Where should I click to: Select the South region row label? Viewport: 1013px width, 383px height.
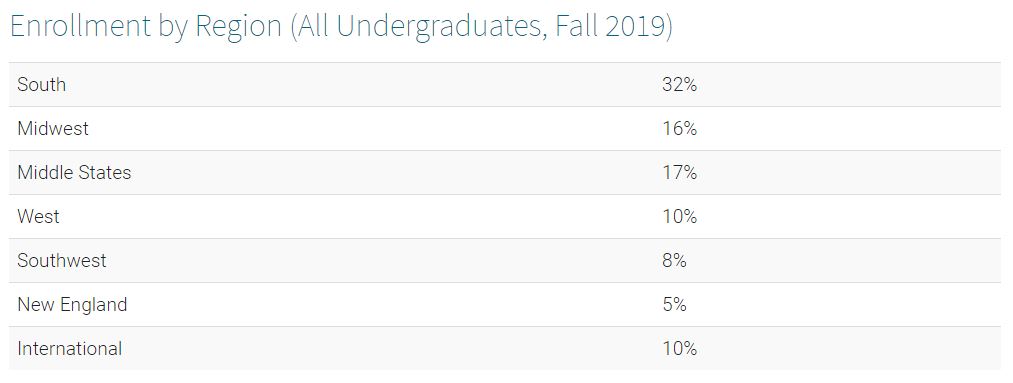41,85
